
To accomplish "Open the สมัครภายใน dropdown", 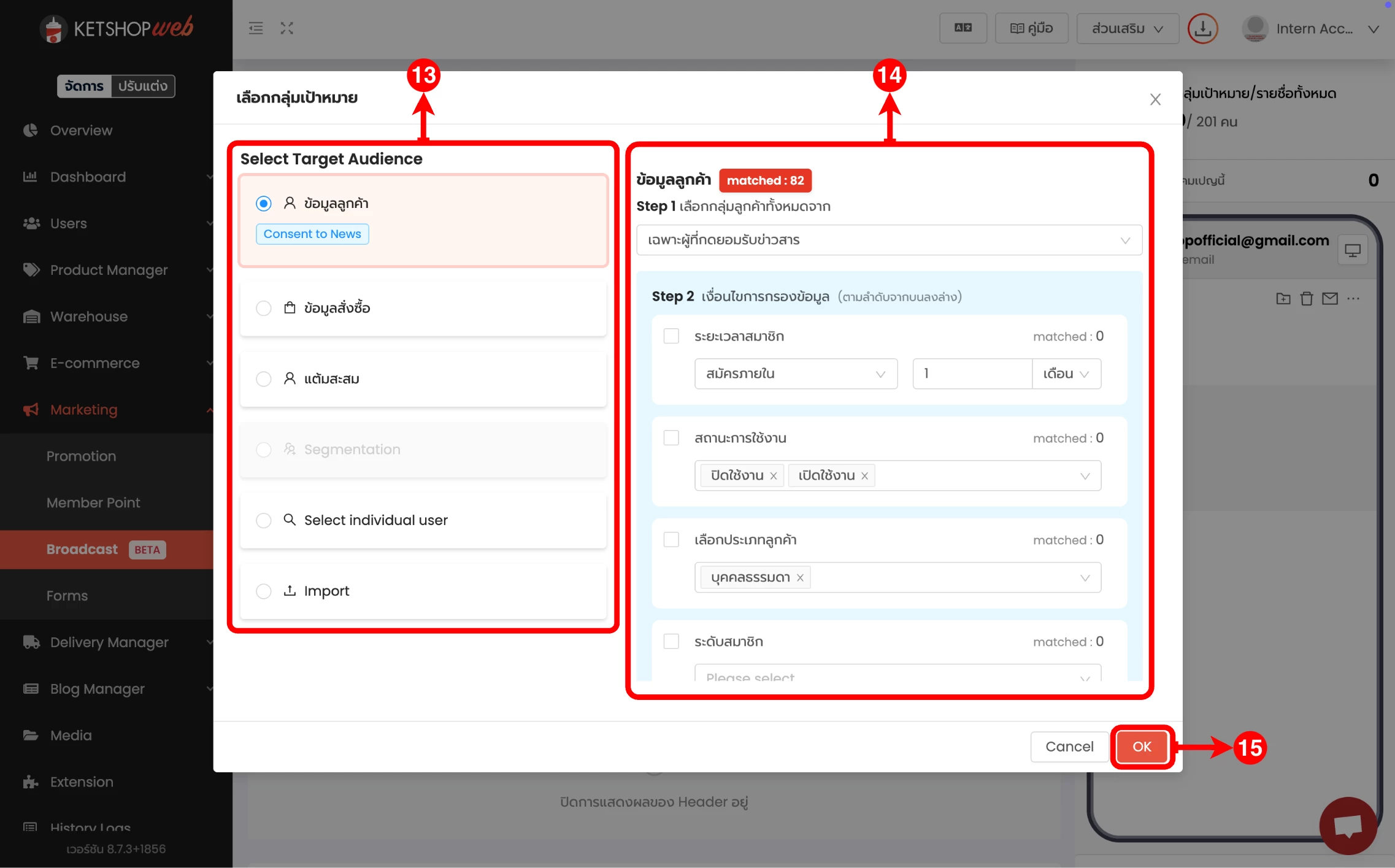I will tap(795, 374).
